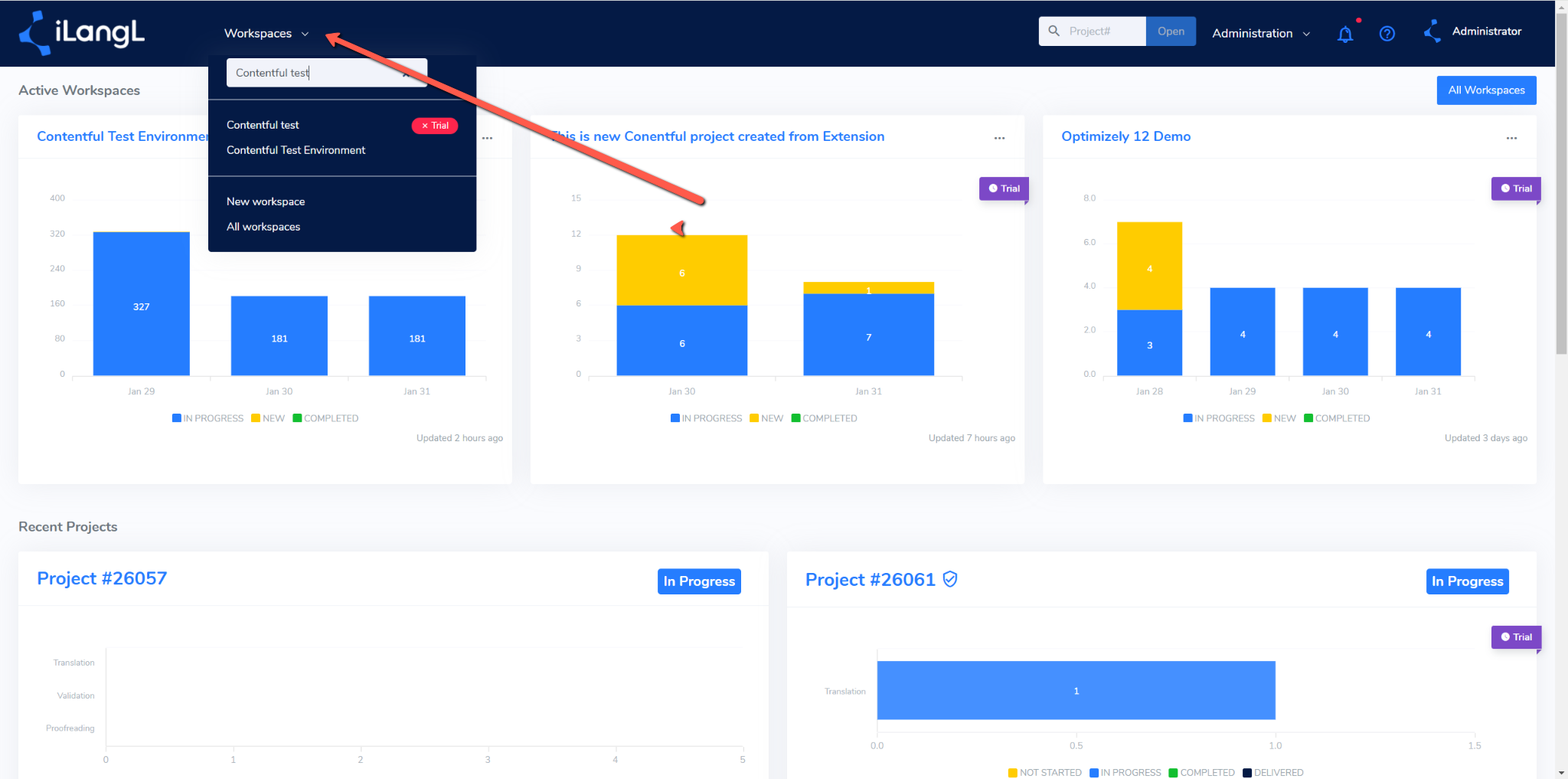Toggle IN PROGRESS legend in first workspace chart
The width and height of the screenshot is (1568, 779).
207,418
